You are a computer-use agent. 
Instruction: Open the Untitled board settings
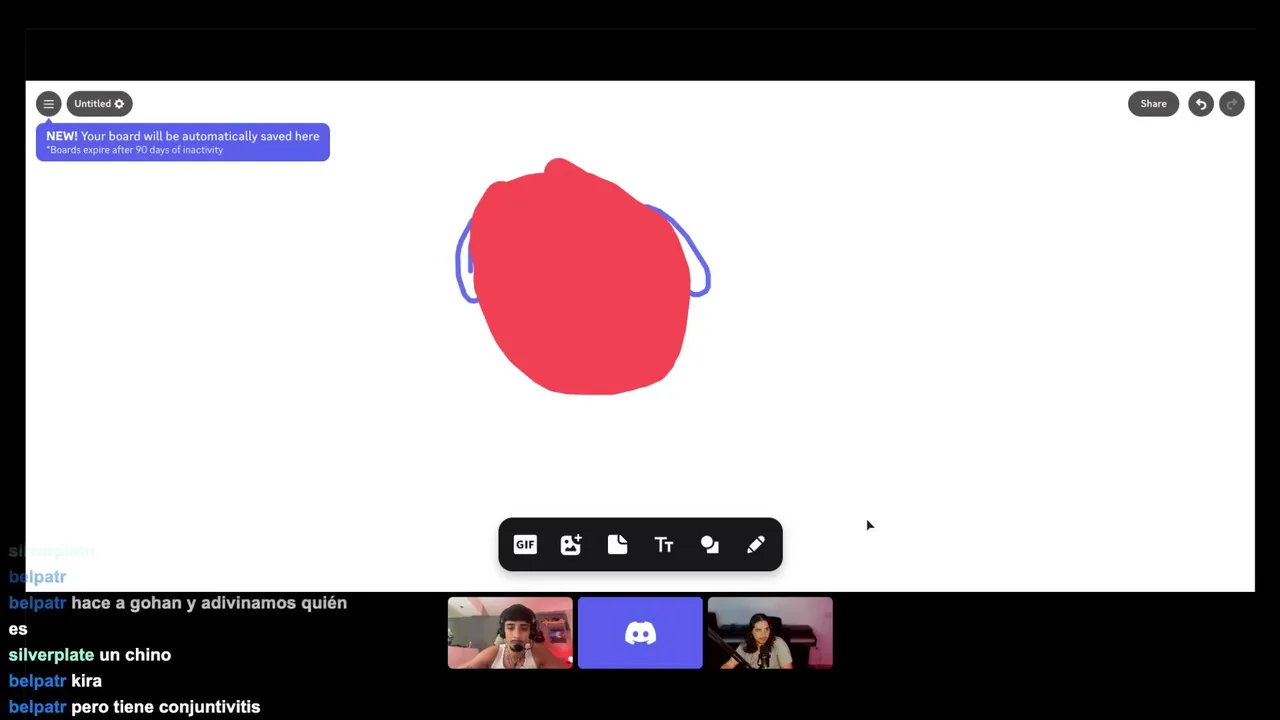tap(99, 104)
